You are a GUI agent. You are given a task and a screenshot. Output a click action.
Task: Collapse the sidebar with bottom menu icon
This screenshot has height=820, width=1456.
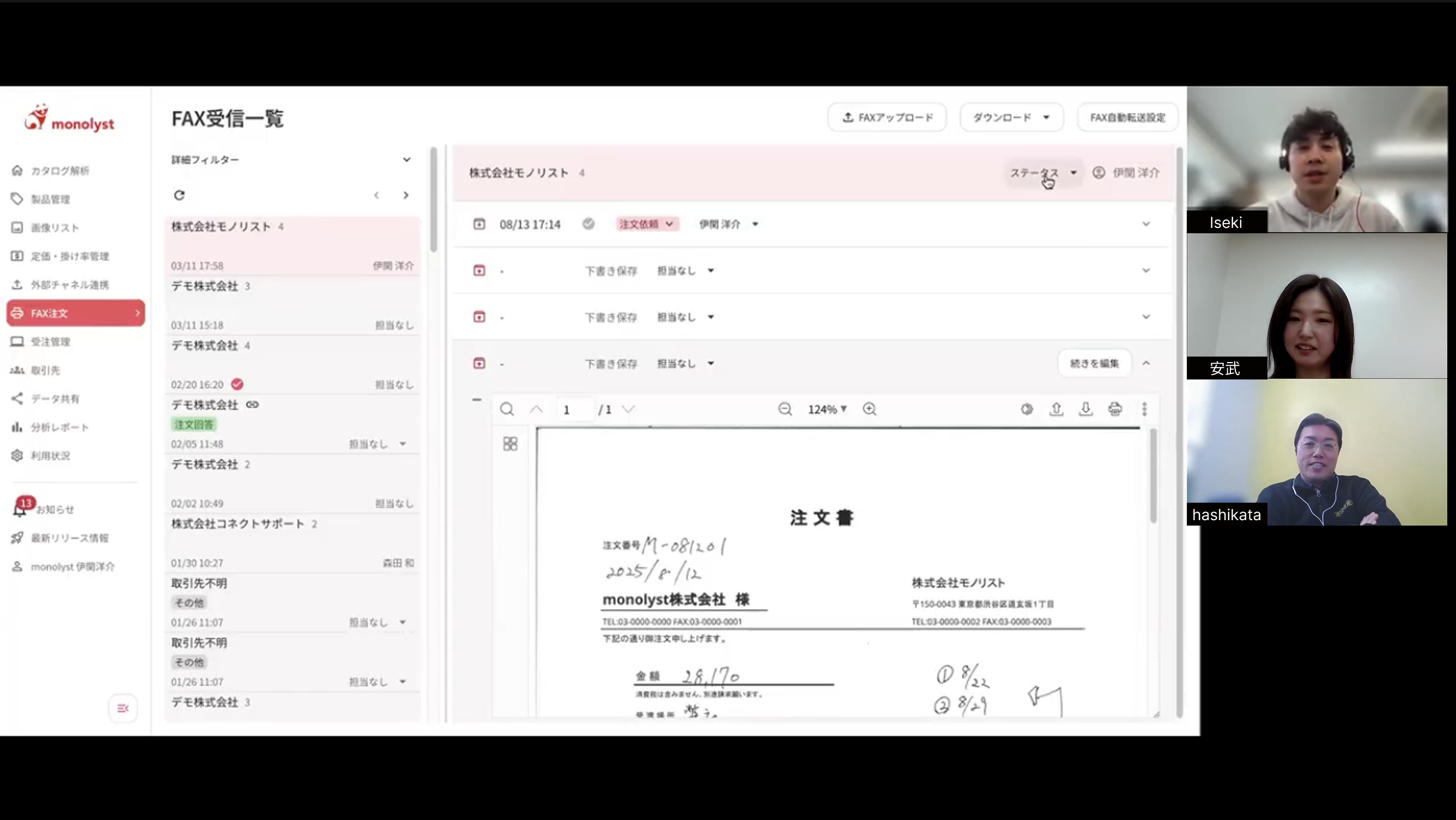coord(123,708)
